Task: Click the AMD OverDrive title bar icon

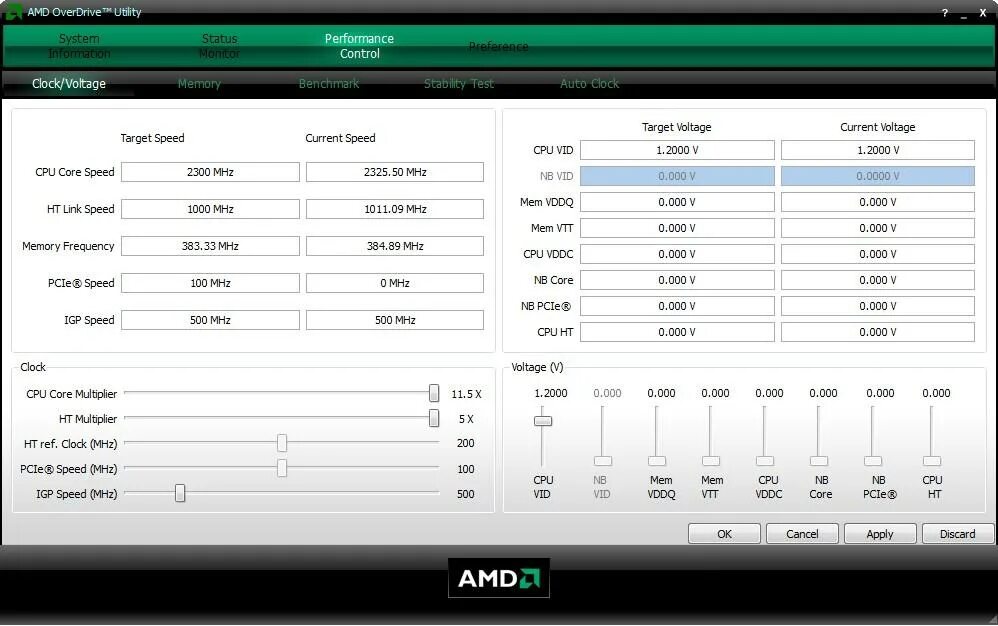Action: [13, 11]
